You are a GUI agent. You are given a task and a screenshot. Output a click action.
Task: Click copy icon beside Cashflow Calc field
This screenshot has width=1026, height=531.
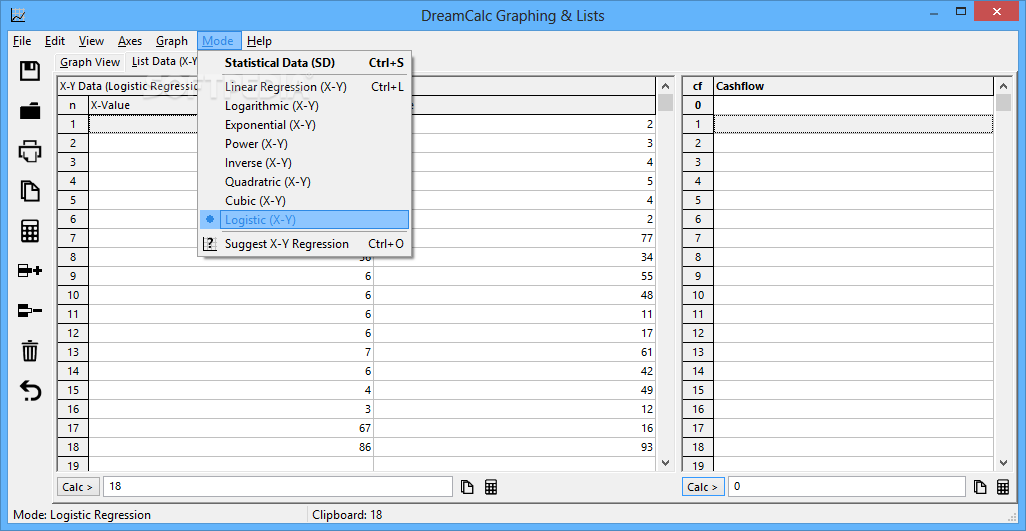980,487
